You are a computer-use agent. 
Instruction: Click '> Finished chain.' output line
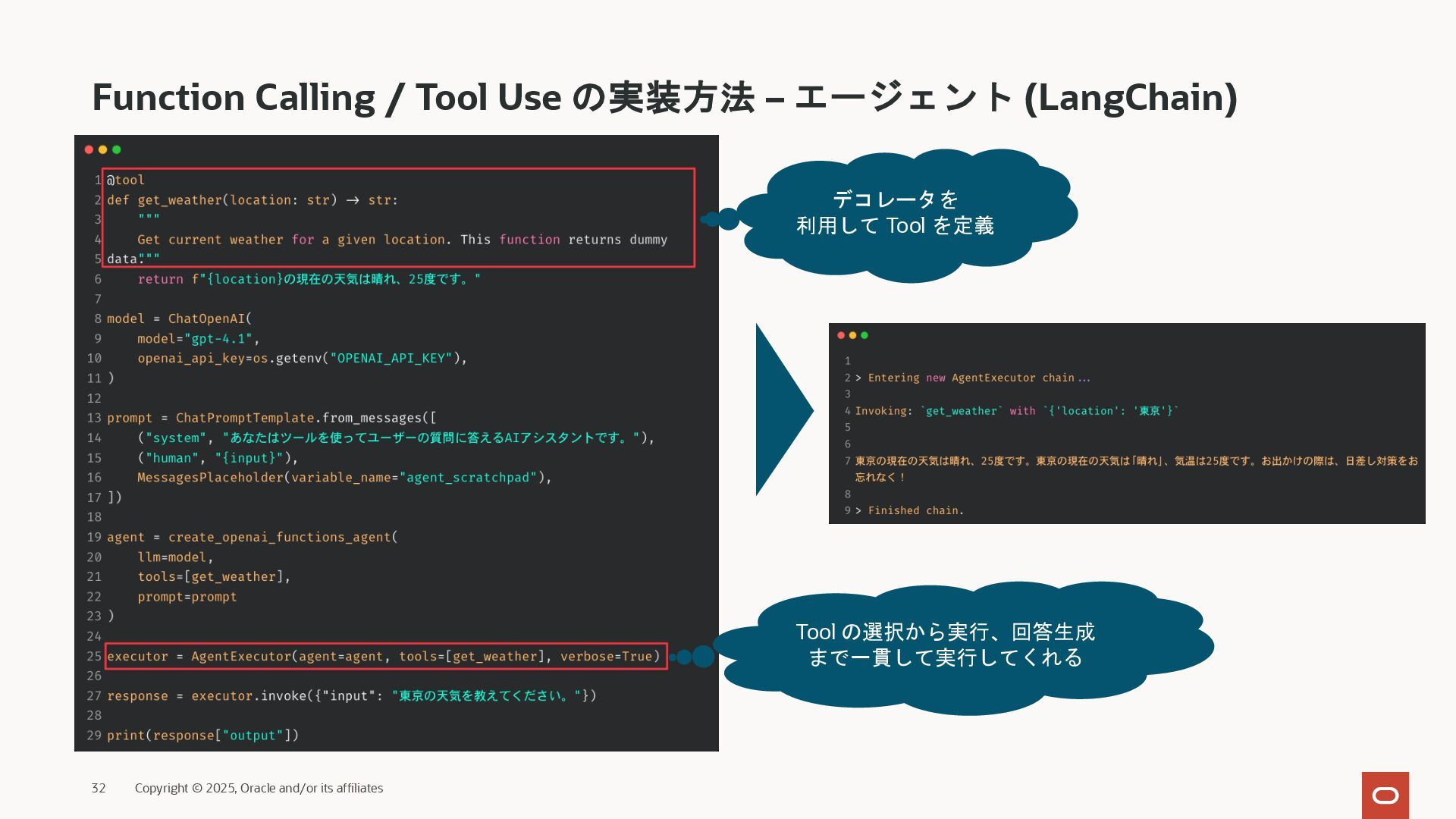click(909, 510)
